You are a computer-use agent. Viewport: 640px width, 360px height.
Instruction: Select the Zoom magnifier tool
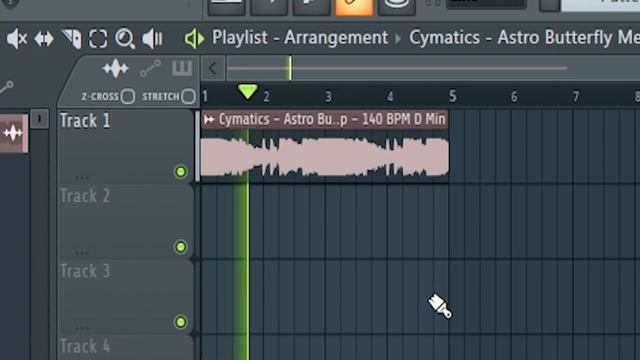pos(125,39)
